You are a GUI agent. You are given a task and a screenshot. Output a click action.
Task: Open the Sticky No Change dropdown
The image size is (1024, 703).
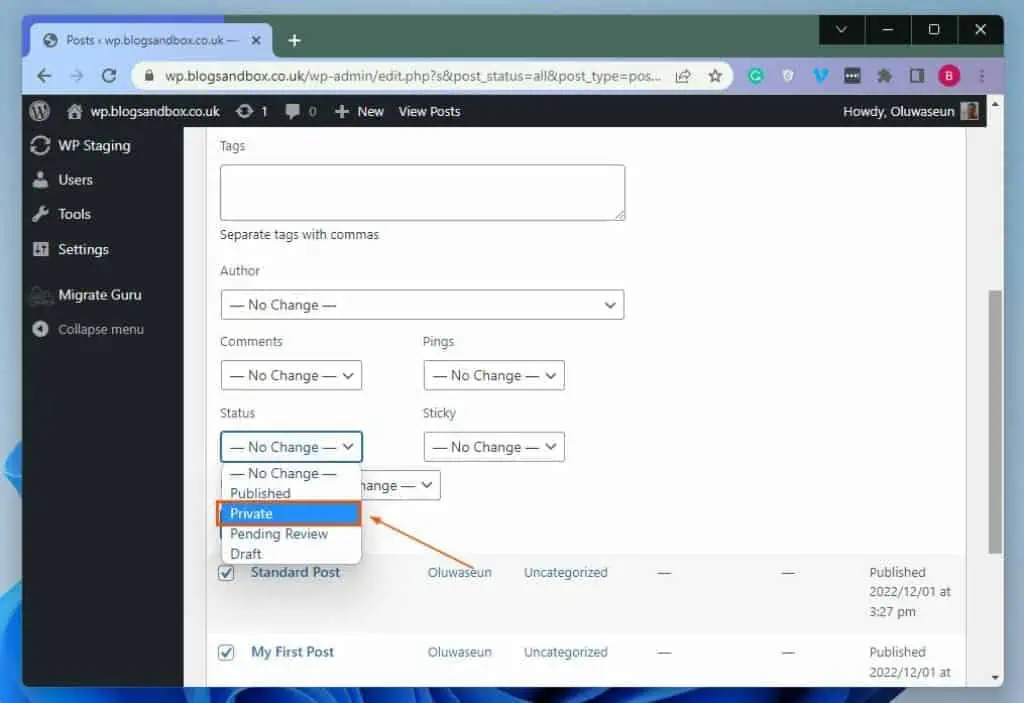[494, 447]
